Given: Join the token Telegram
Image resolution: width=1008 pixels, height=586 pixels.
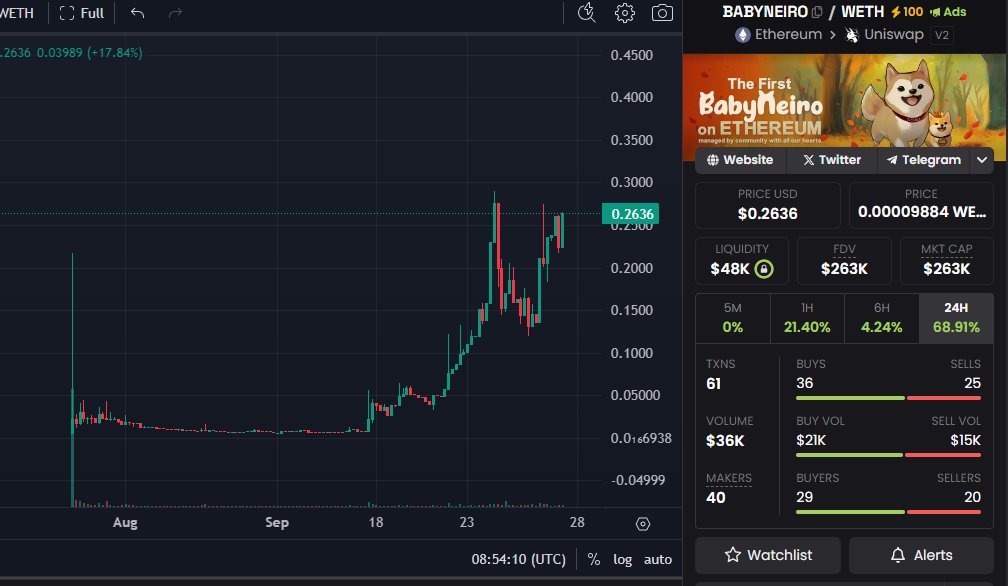Looking at the screenshot, I should (923, 160).
